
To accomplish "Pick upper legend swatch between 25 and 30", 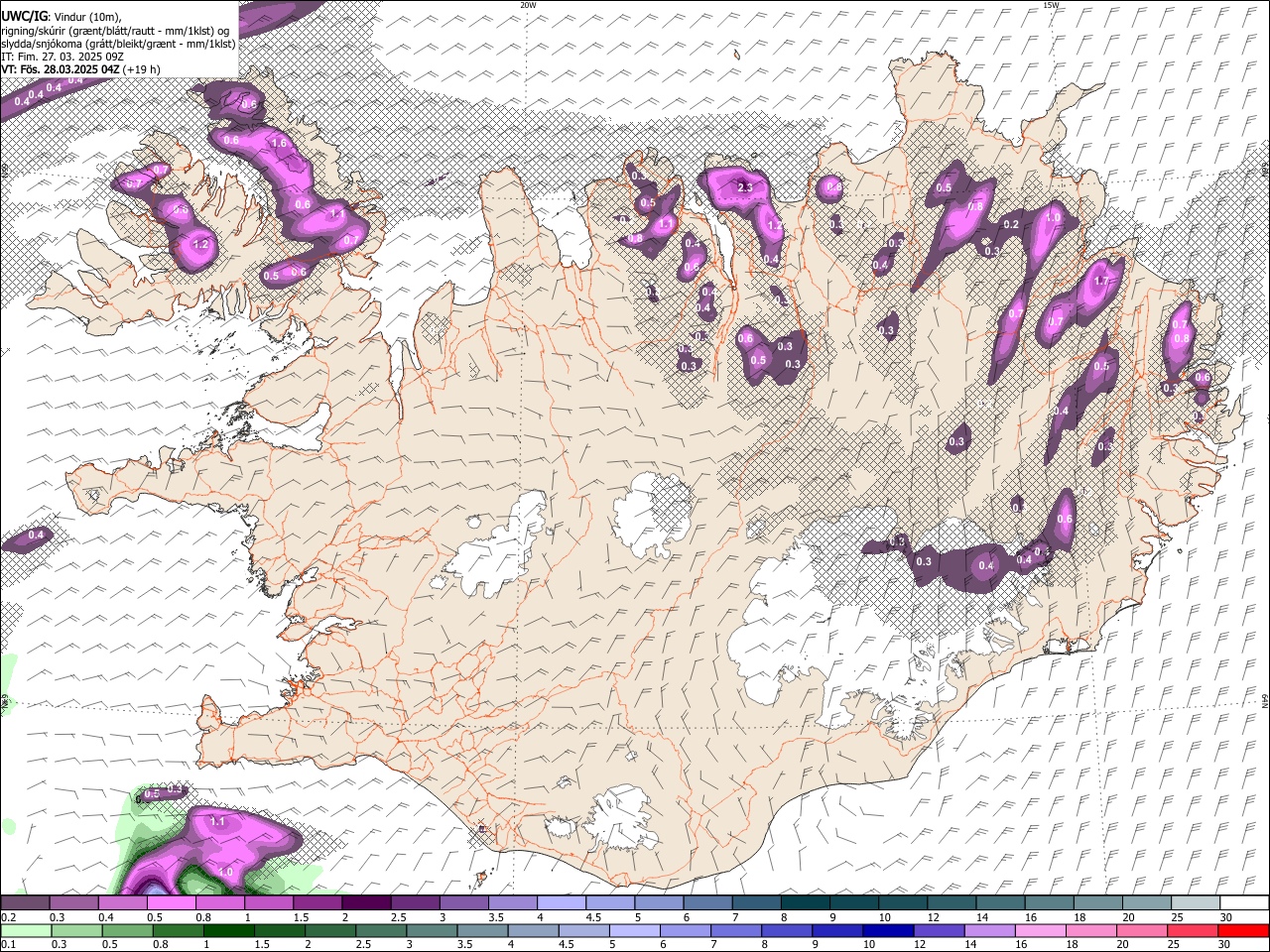I will 1195,902.
